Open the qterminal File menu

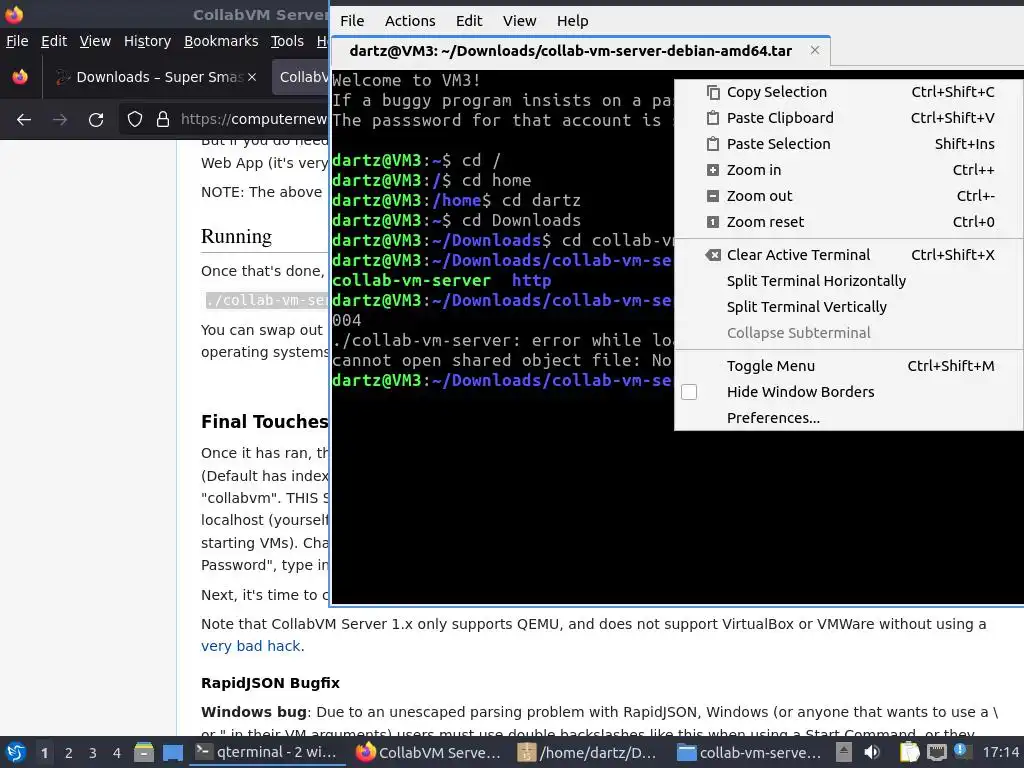352,21
